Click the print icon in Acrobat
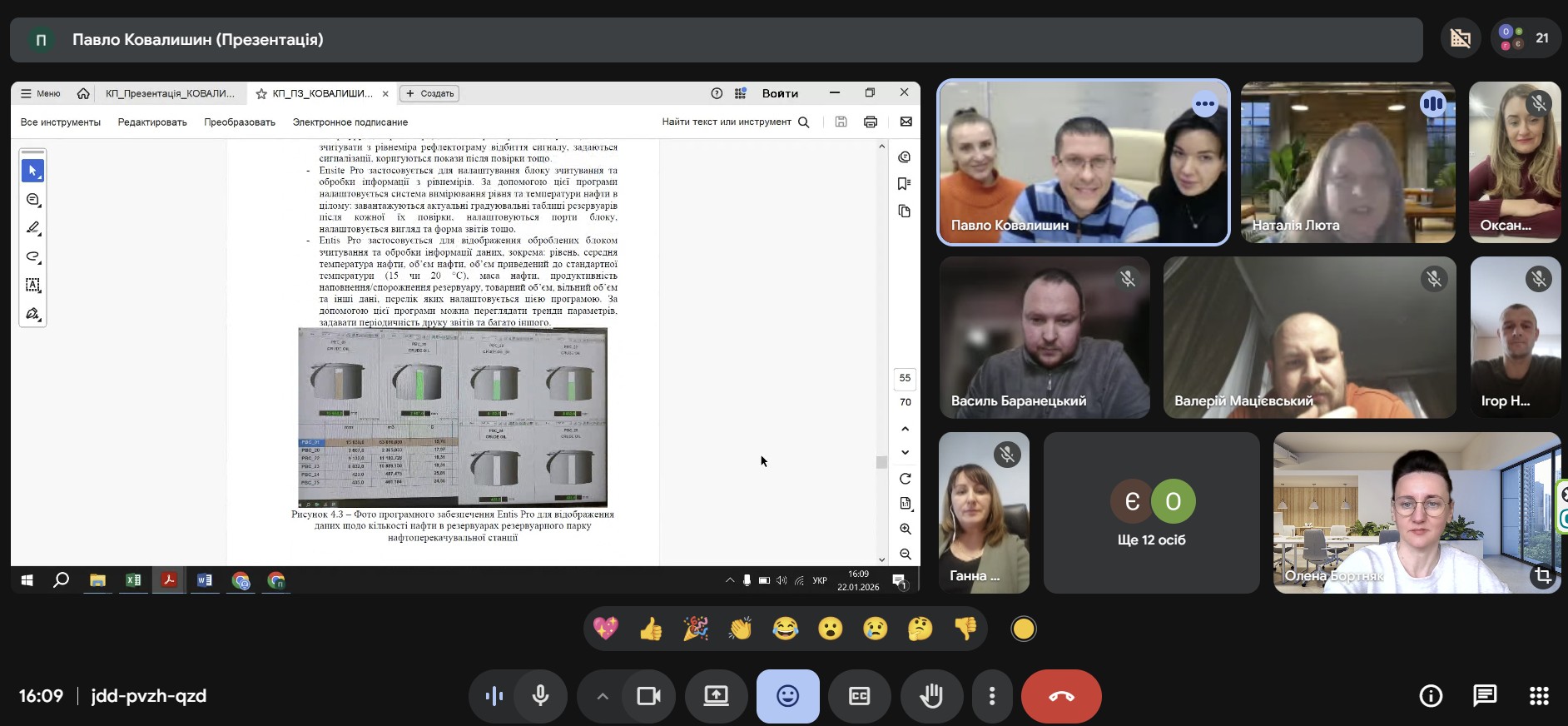 (x=871, y=122)
